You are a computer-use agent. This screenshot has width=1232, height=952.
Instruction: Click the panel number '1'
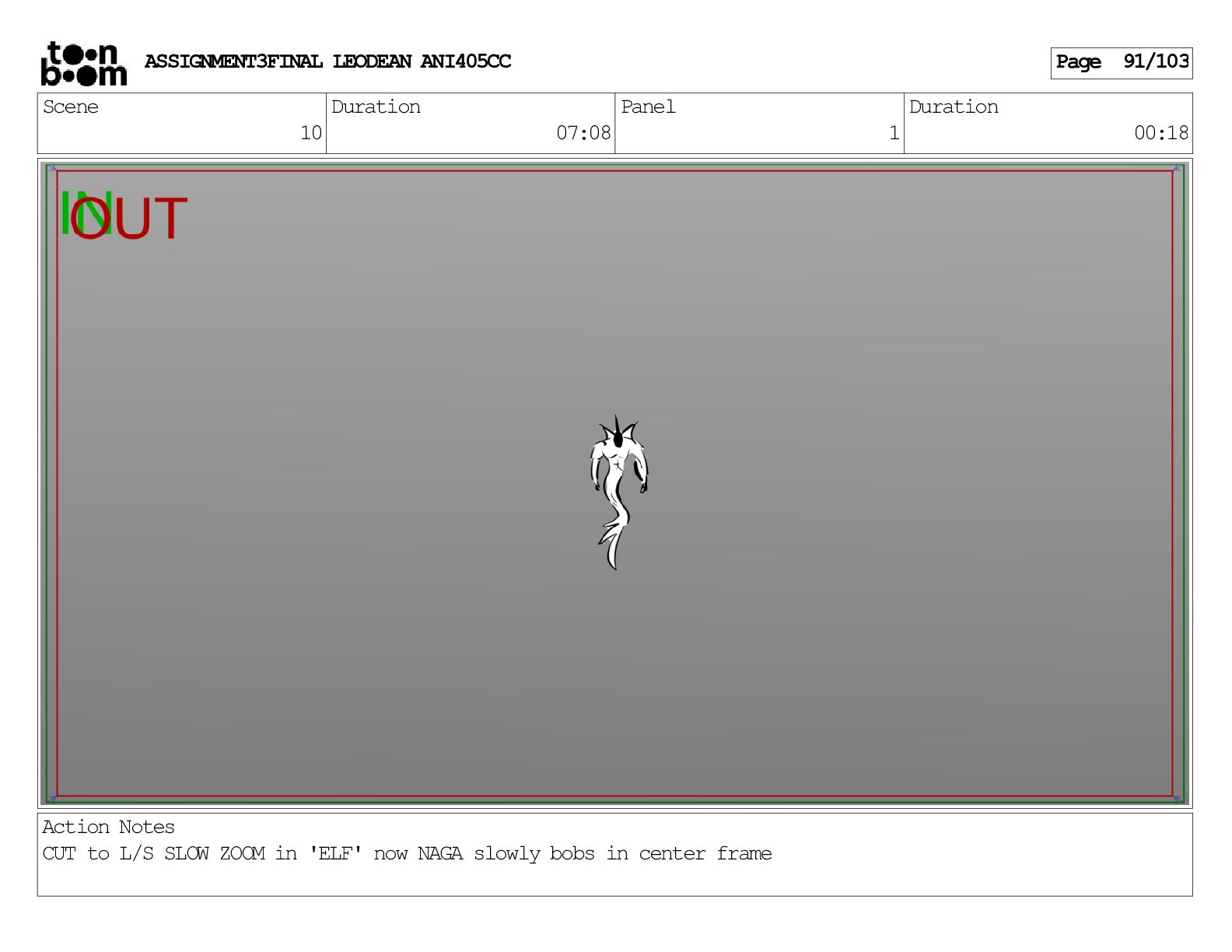894,133
